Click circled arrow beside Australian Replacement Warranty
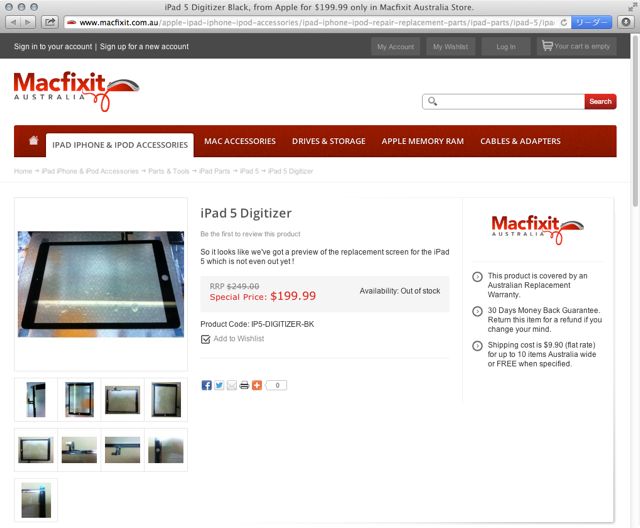The height and width of the screenshot is (528, 640). coord(477,277)
